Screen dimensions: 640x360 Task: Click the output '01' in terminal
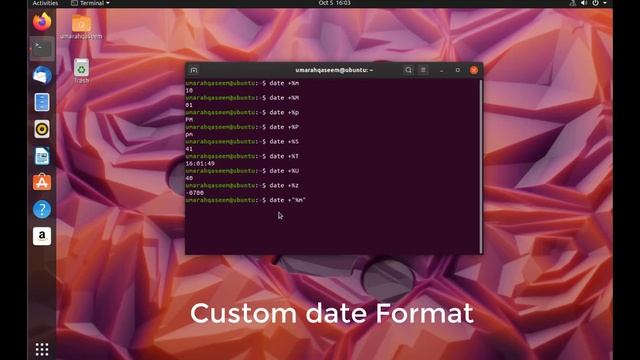(x=189, y=105)
